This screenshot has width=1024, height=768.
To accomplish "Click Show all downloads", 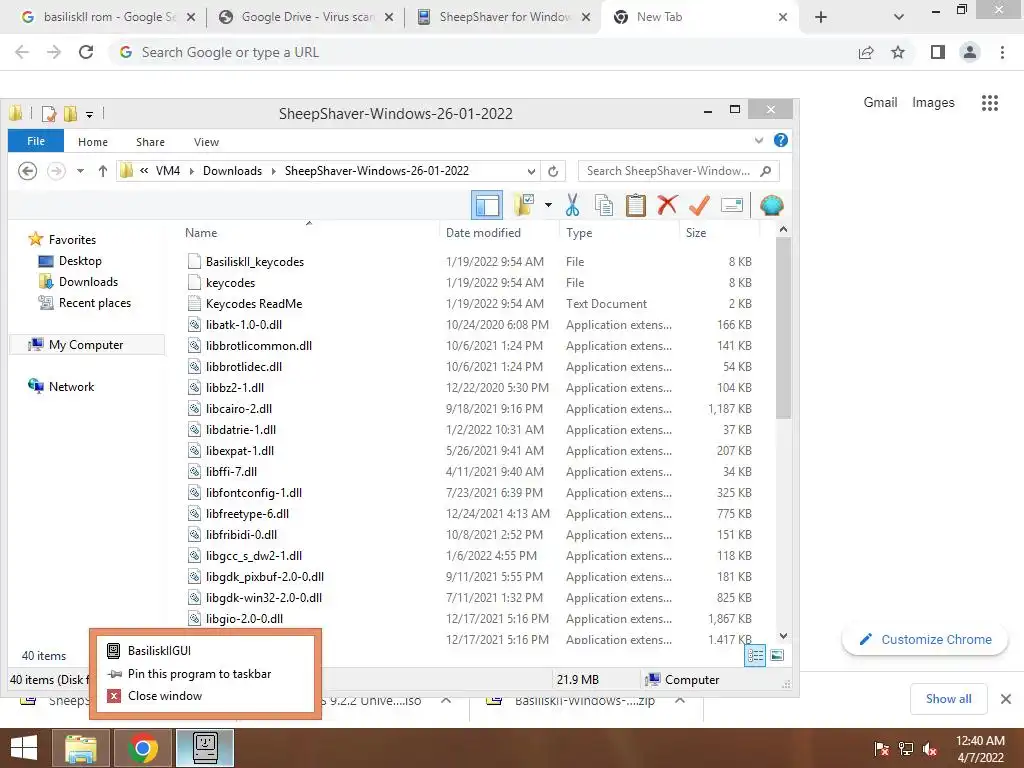I will (x=948, y=699).
